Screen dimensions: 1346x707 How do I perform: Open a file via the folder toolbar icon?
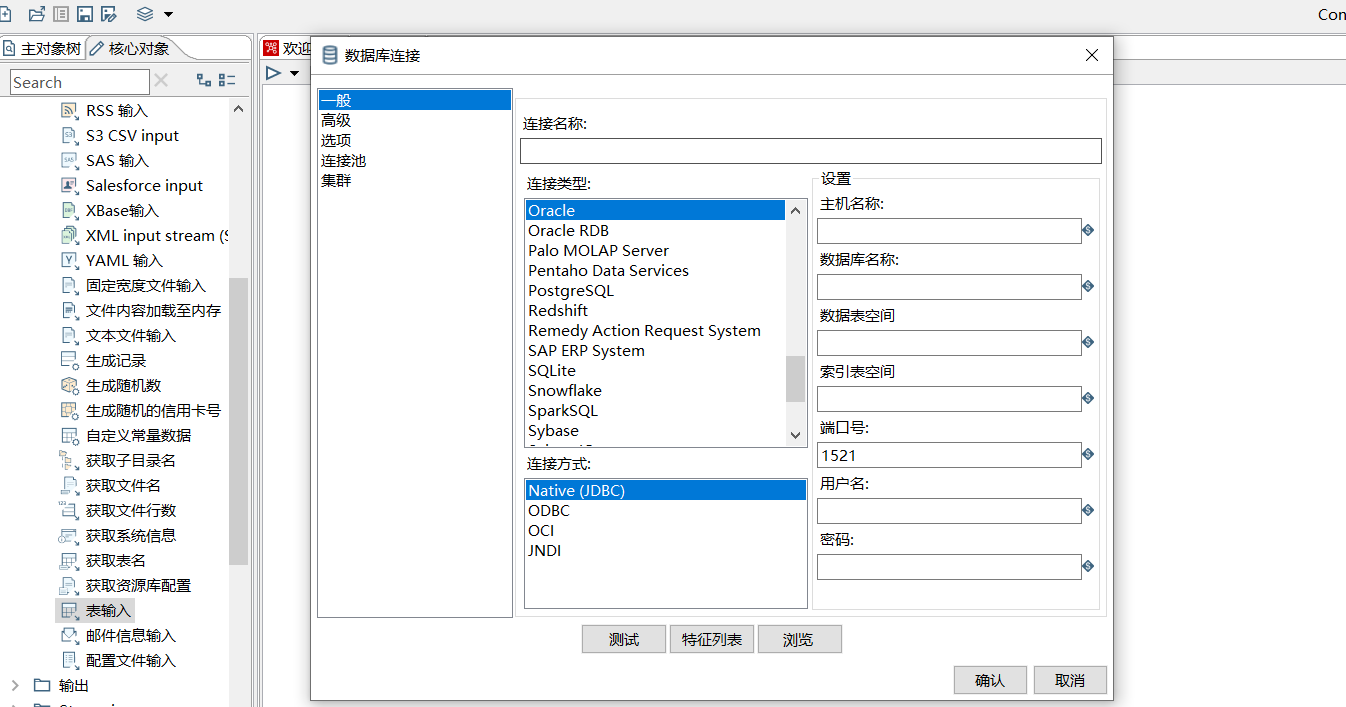(37, 14)
